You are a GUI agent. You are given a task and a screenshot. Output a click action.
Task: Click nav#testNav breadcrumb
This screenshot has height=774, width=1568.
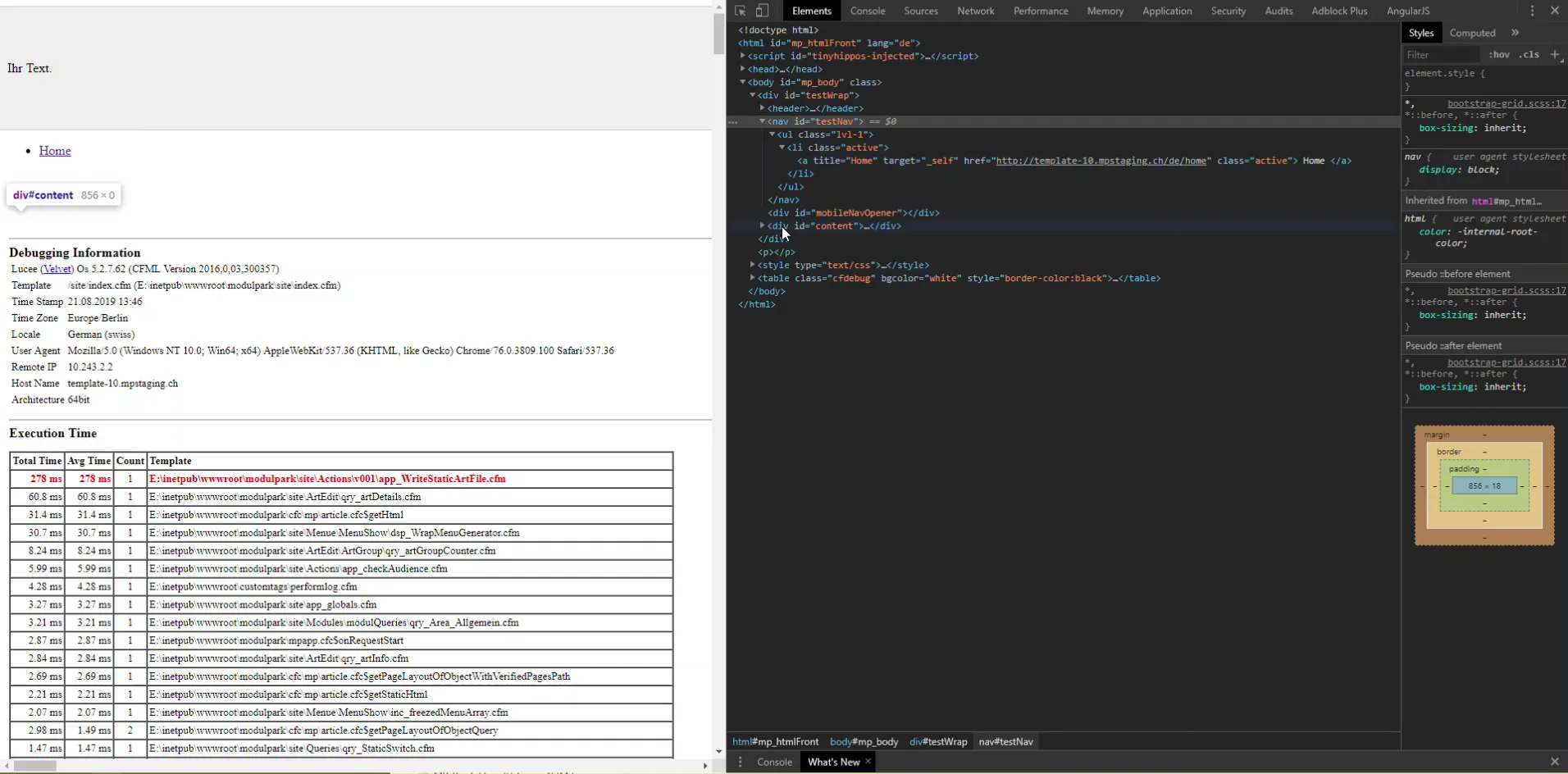(x=1005, y=741)
